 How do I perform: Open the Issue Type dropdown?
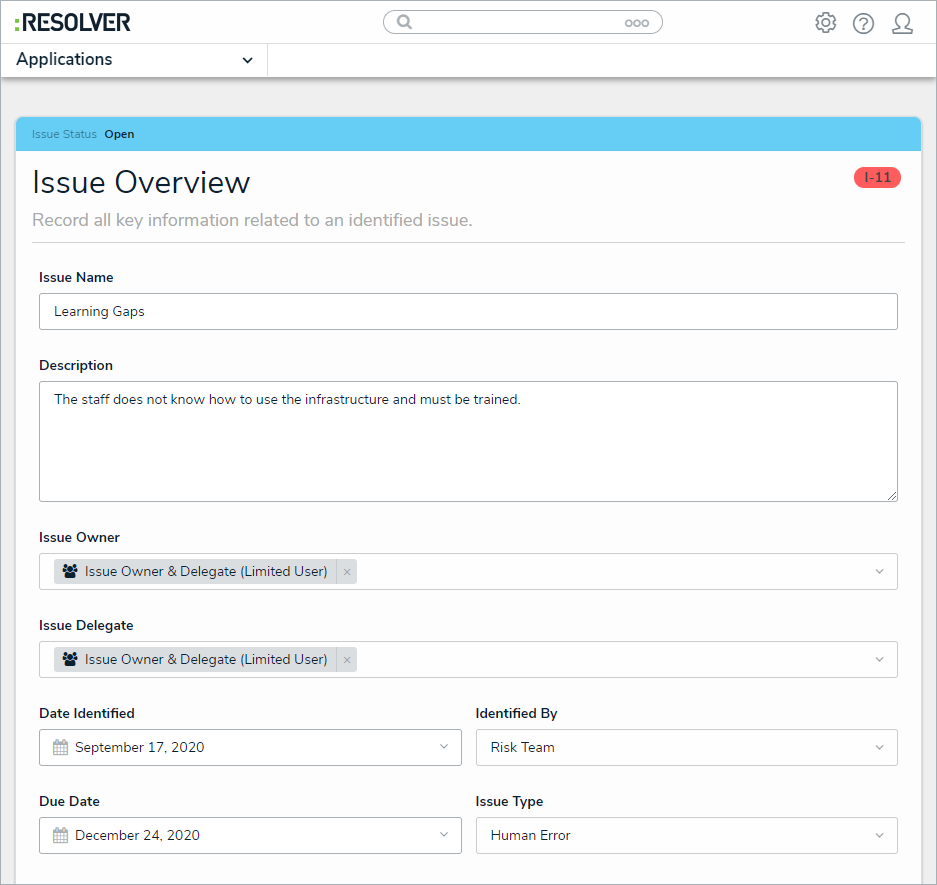(x=686, y=835)
